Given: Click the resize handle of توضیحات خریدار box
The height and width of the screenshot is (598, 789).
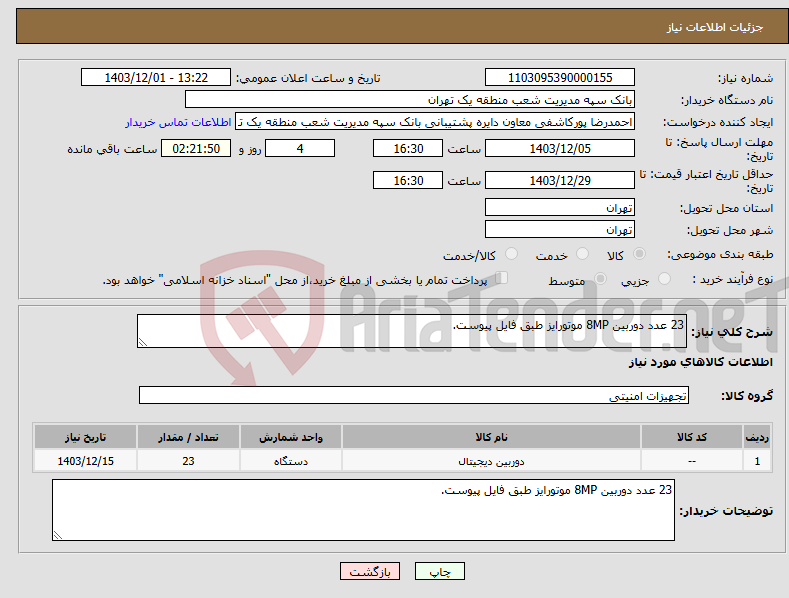Looking at the screenshot, I should [x=58, y=535].
